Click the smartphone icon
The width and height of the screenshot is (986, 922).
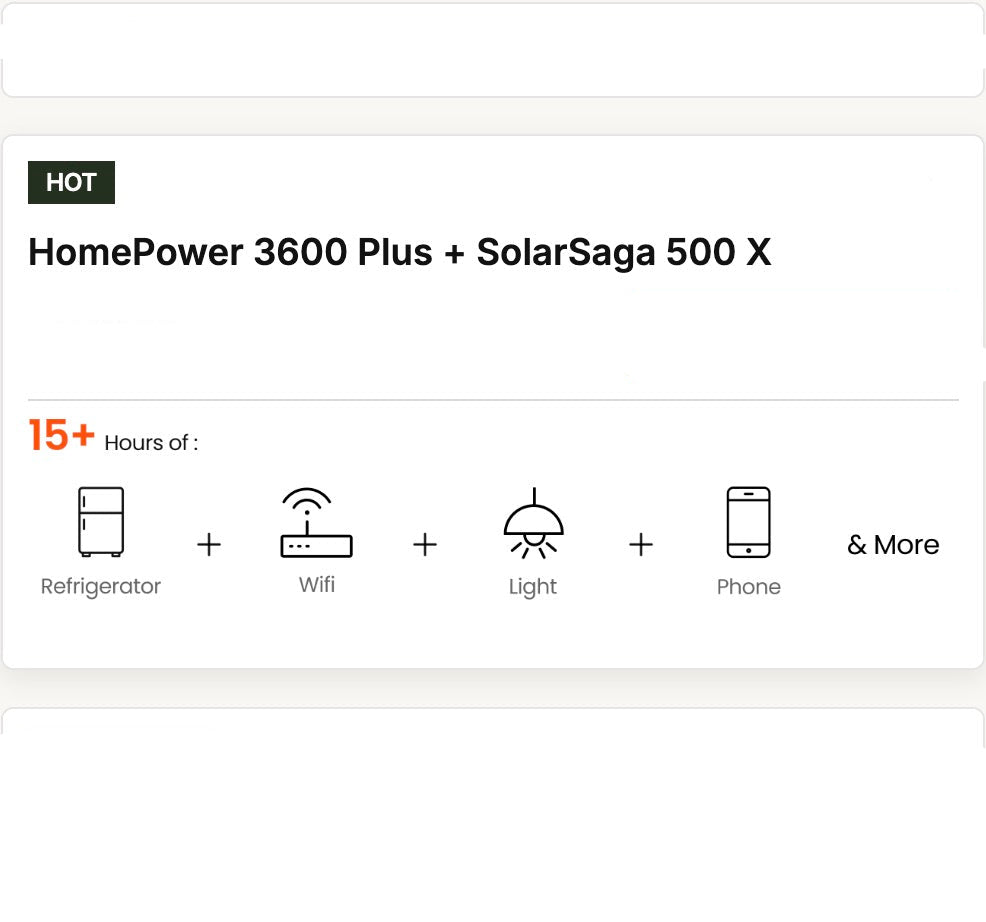point(748,522)
